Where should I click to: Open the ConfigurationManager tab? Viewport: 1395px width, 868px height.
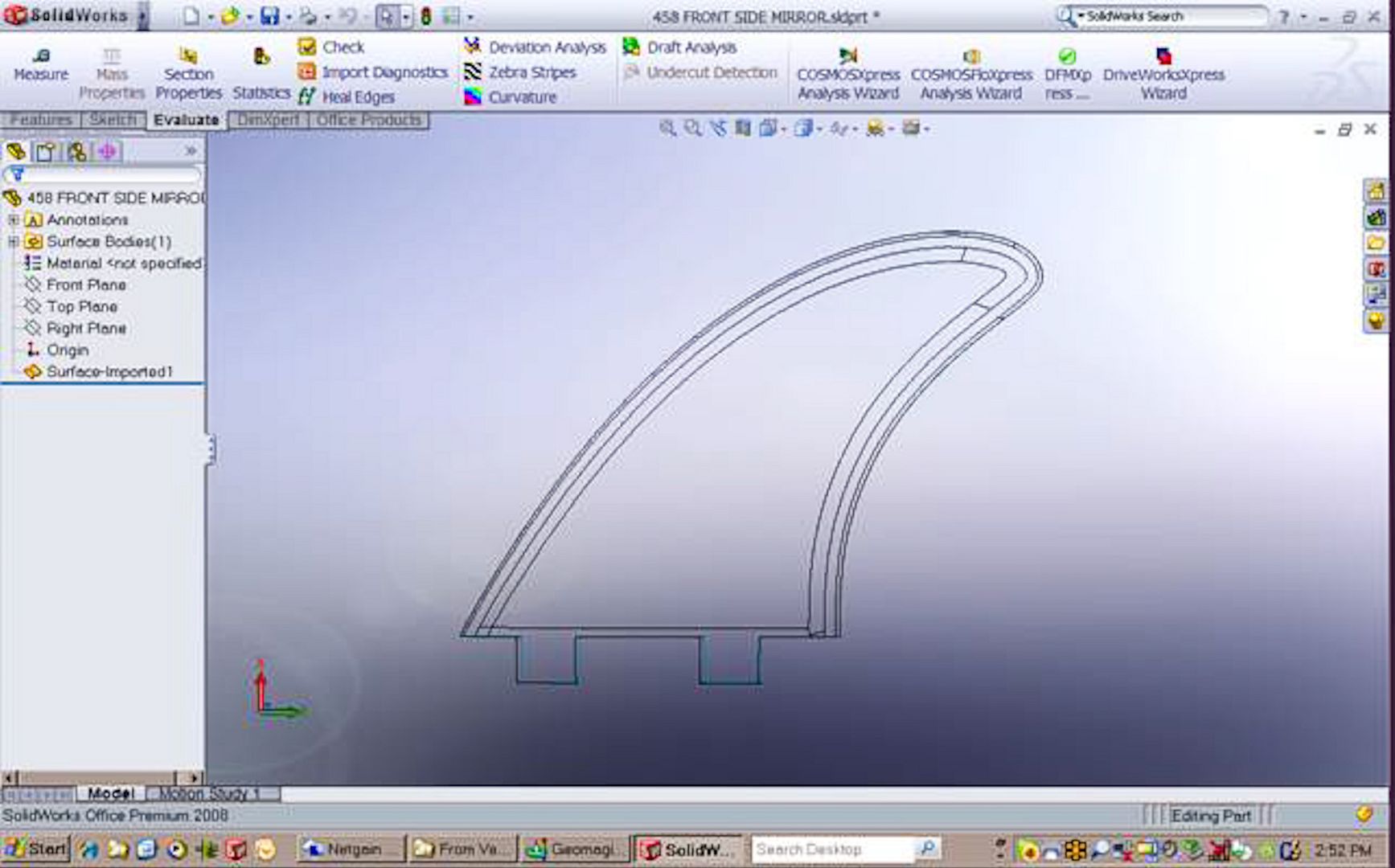76,151
